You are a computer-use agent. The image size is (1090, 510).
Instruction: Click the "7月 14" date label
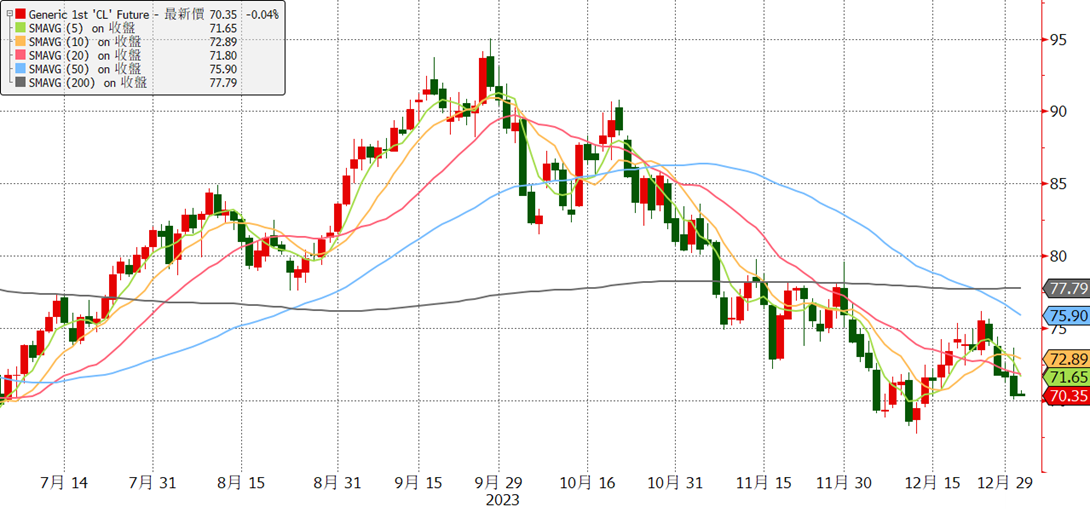pyautogui.click(x=63, y=481)
